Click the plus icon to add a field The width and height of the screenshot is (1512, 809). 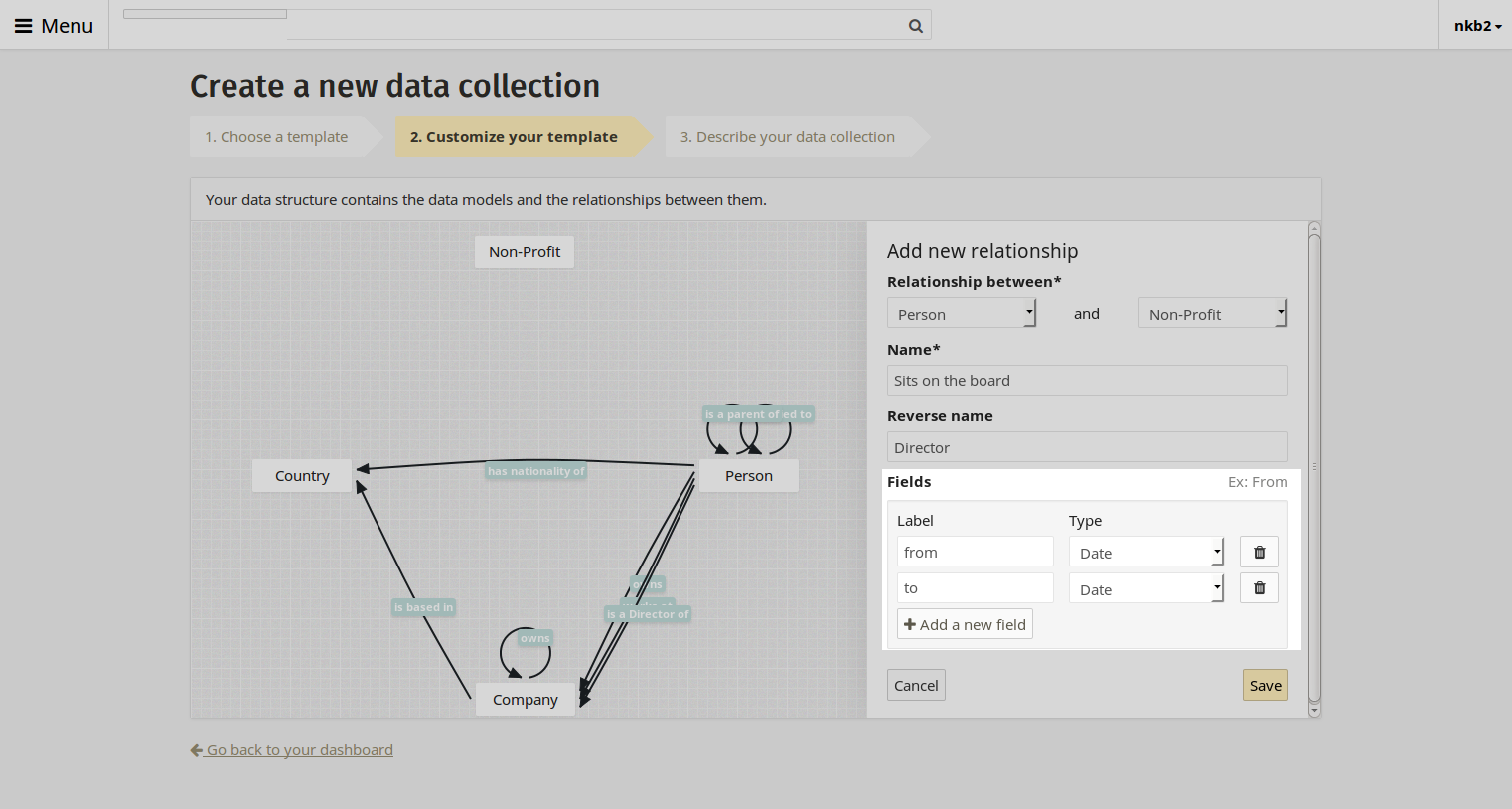coord(910,624)
